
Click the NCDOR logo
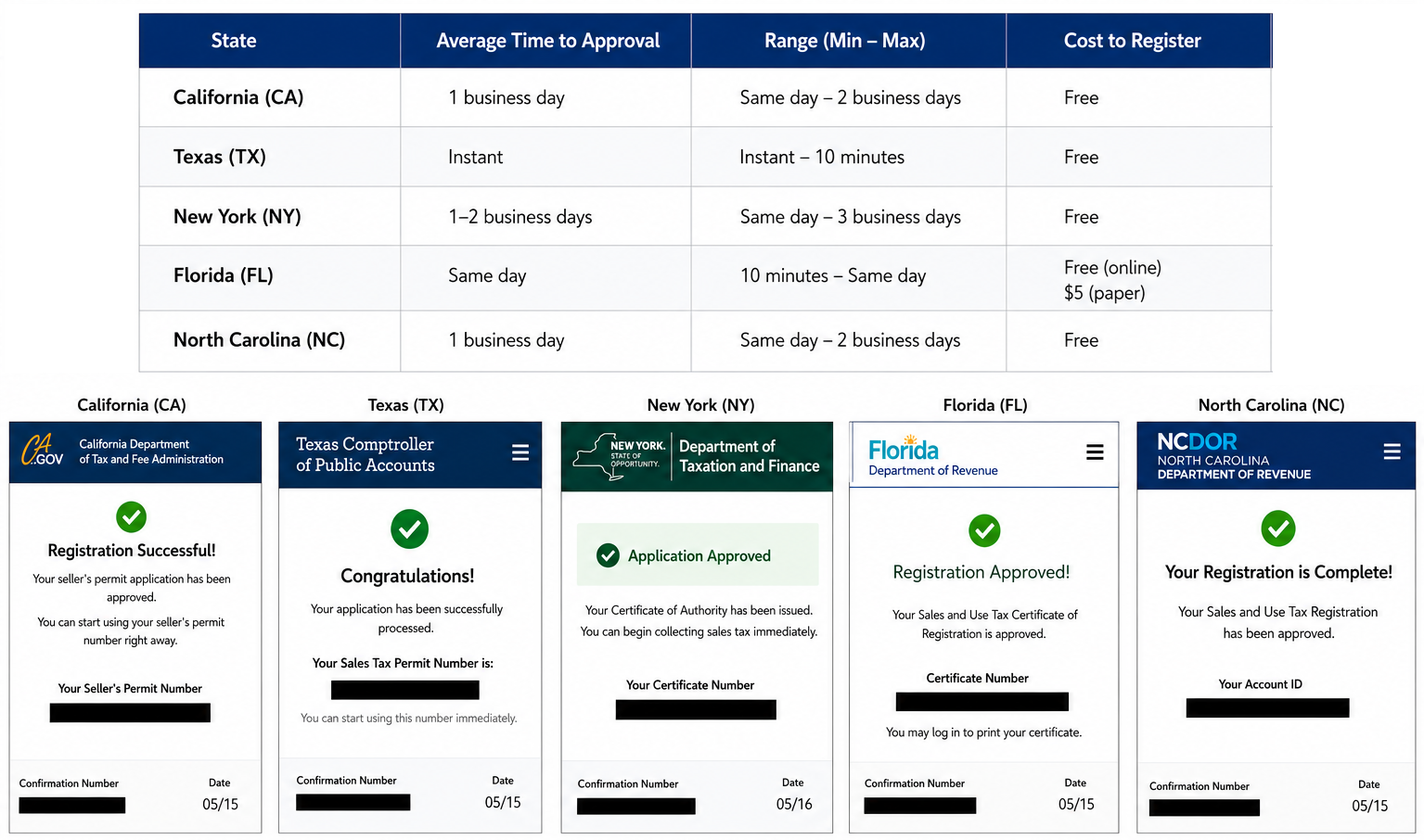pyautogui.click(x=1234, y=456)
